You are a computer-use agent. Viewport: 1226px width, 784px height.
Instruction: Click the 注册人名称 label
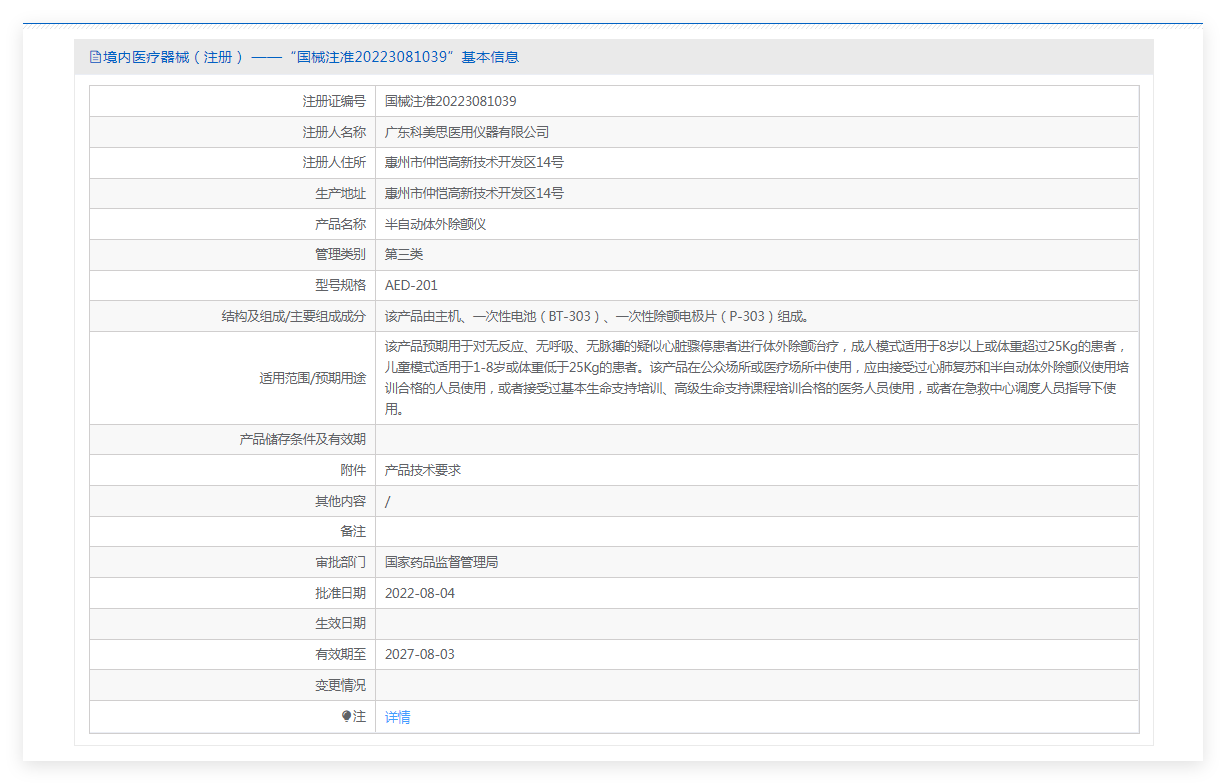(x=334, y=132)
